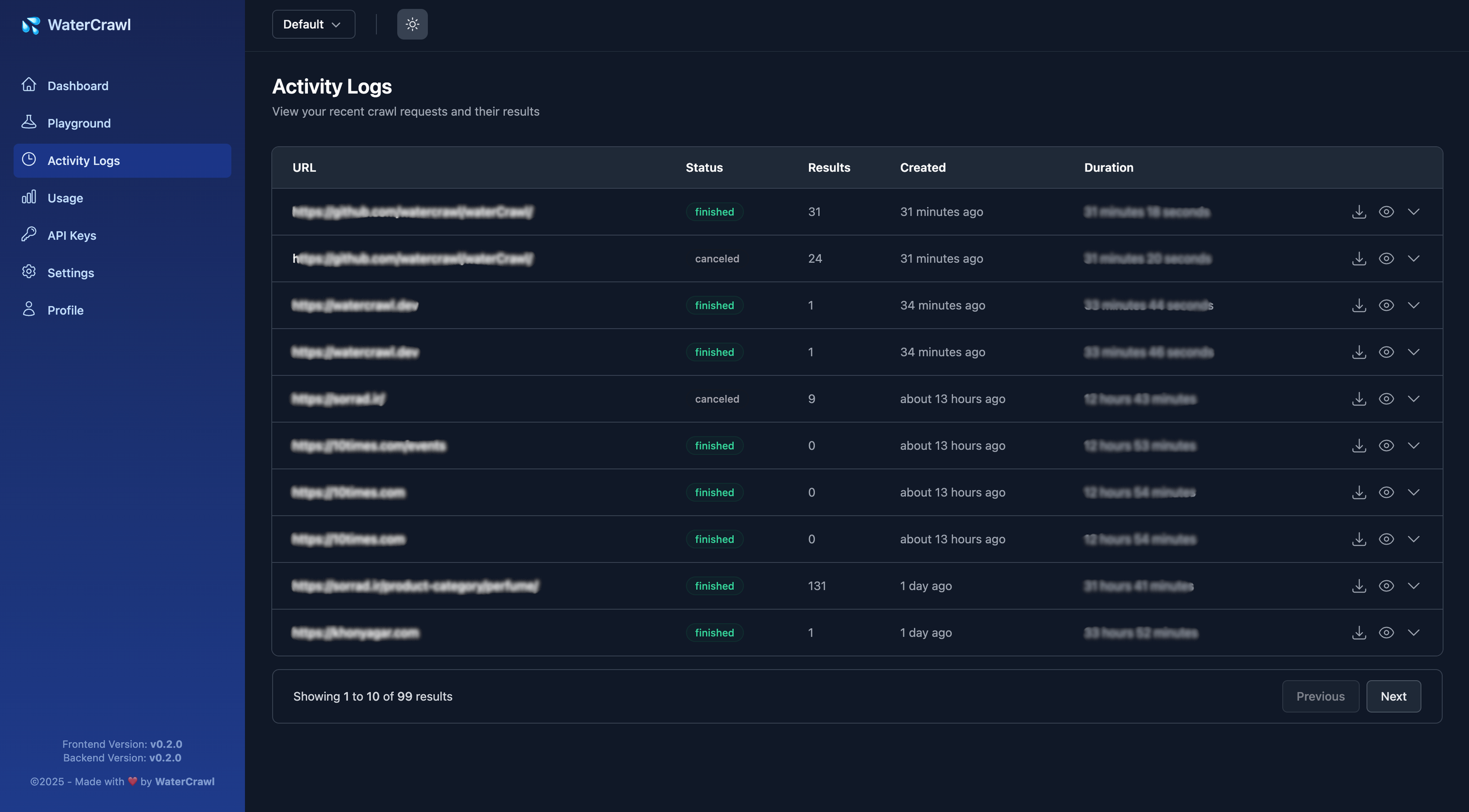Image resolution: width=1469 pixels, height=812 pixels.
Task: Click WaterCrawl link in footer
Action: [x=184, y=781]
